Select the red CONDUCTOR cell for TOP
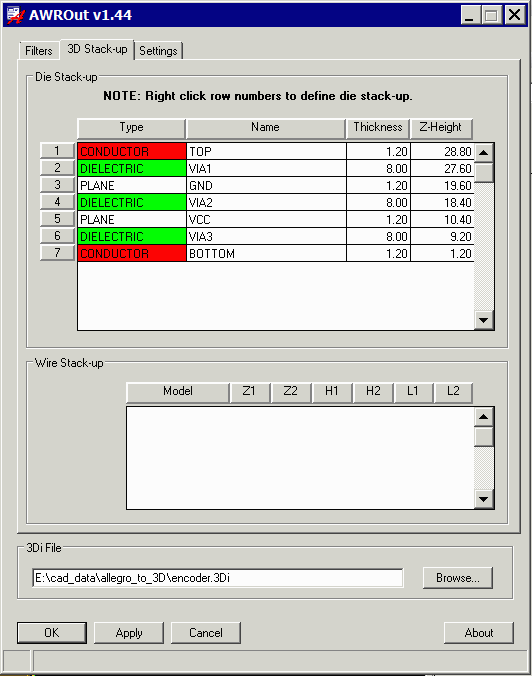The image size is (532, 676). pos(132,151)
